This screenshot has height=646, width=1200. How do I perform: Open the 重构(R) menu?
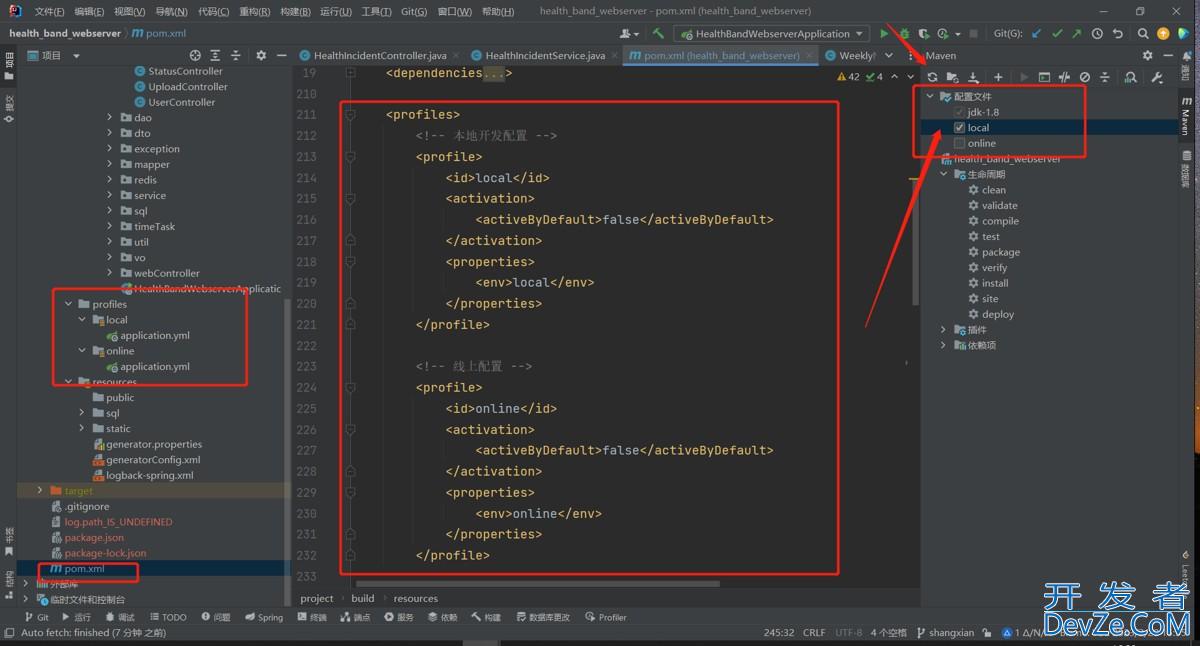click(x=254, y=12)
